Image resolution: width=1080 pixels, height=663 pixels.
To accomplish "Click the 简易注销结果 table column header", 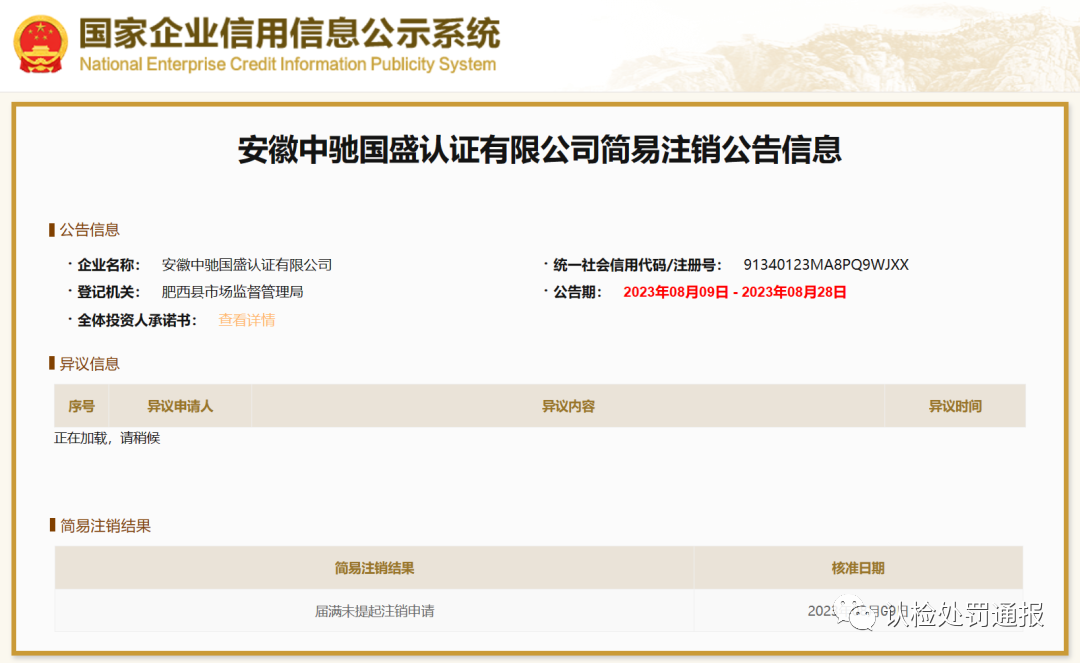I will [x=374, y=568].
